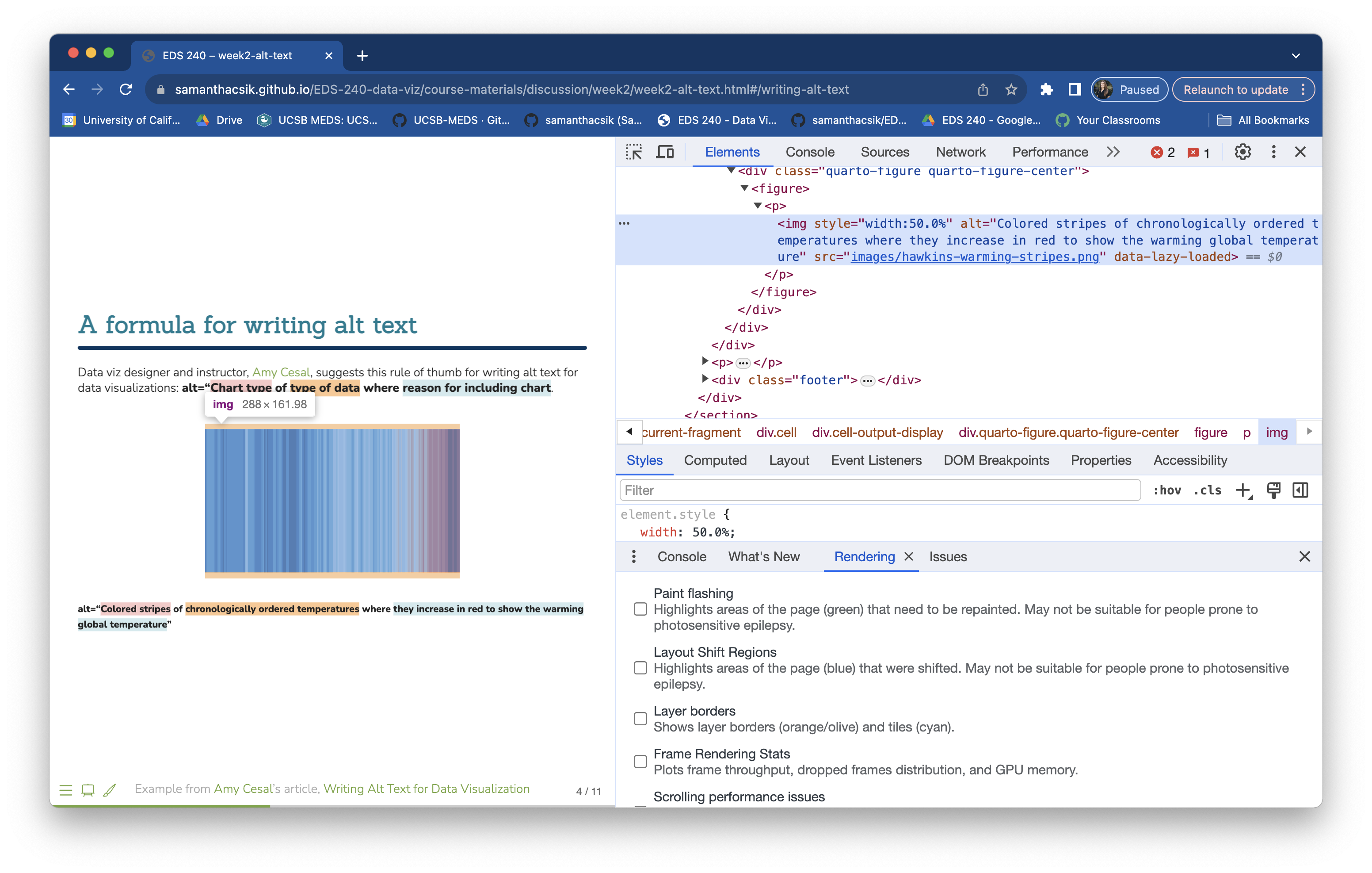This screenshot has width=1372, height=873.
Task: Toggle computed styles sidebar icon
Action: pos(1300,490)
